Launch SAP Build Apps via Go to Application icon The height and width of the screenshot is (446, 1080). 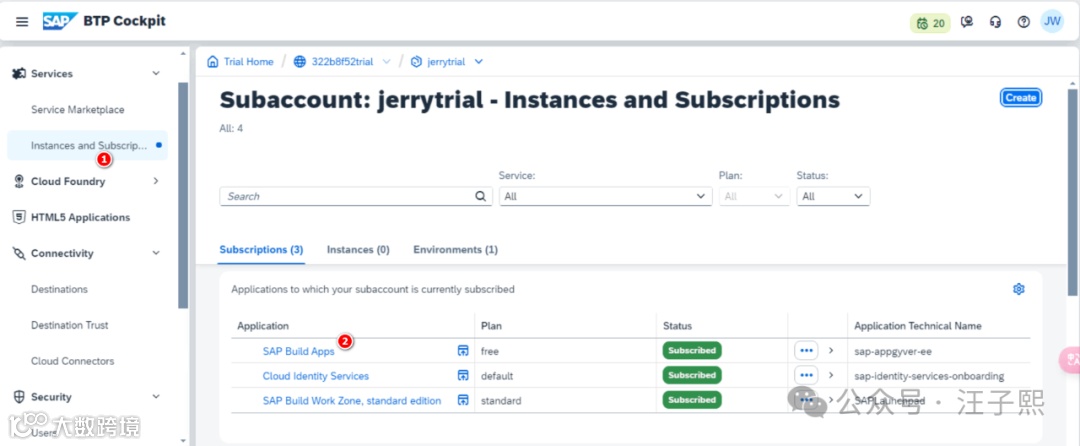click(463, 351)
